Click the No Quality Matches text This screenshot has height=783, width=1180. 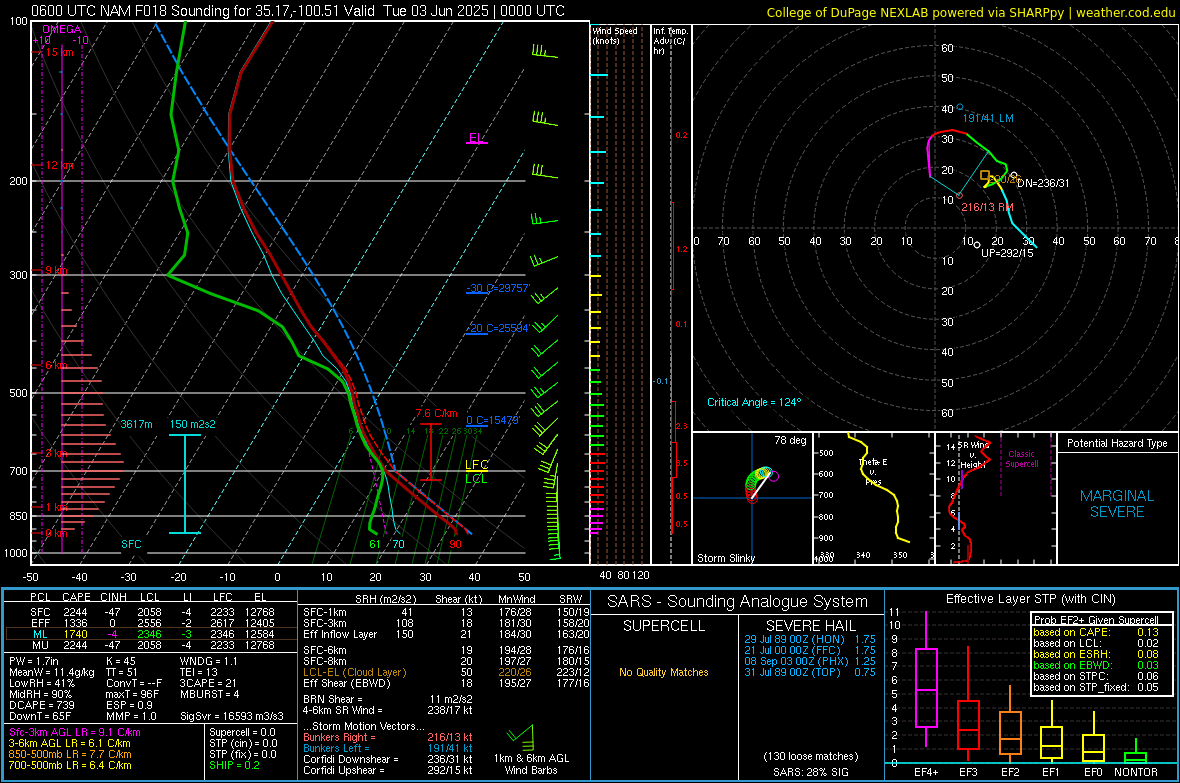664,672
